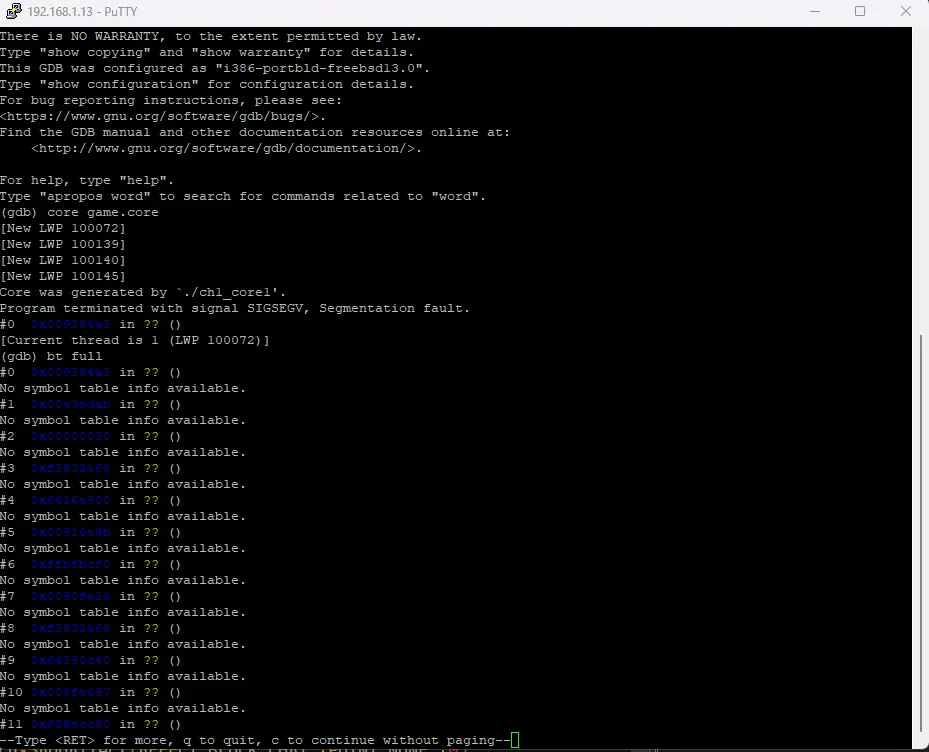
Task: Click the frame #10 address in backtrace
Action: [x=71, y=692]
